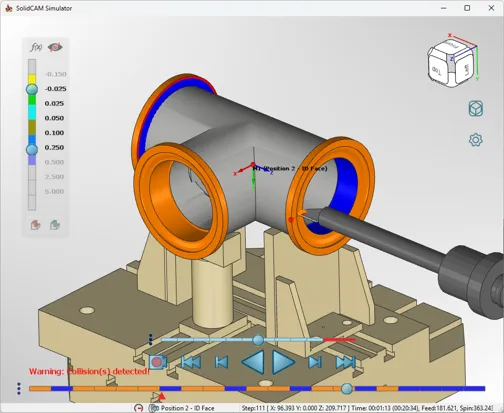This screenshot has width=504, height=413.
Task: Click the simulation speed slider knob
Action: (x=258, y=340)
